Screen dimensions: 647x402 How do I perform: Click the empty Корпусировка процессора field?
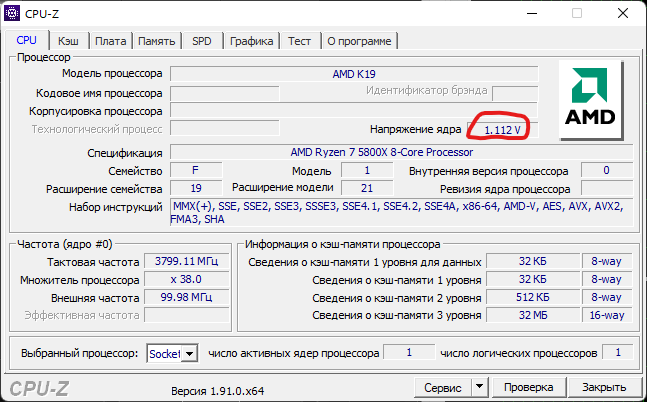(354, 111)
